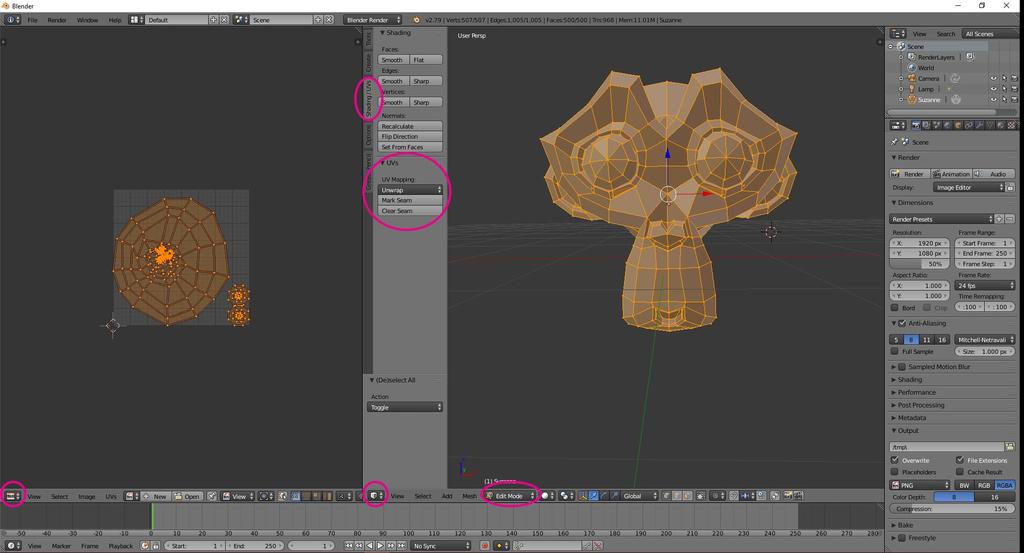The width and height of the screenshot is (1024, 553).
Task: Open the 24 fps frame rate dropdown
Action: pyautogui.click(x=985, y=285)
